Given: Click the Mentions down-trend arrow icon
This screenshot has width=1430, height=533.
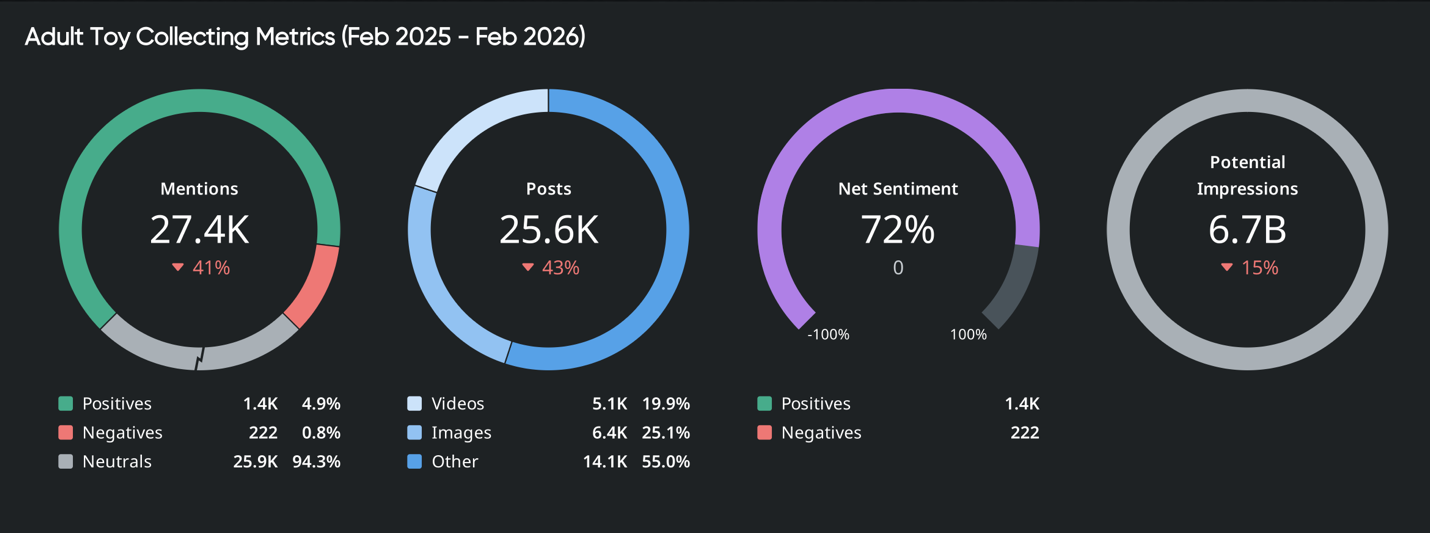Looking at the screenshot, I should tap(178, 268).
